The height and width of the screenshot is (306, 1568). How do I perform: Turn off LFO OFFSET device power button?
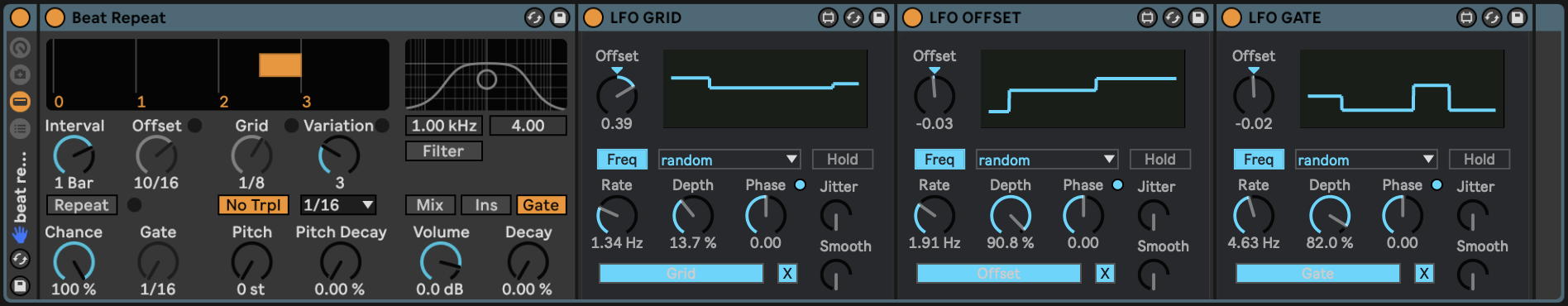[x=912, y=17]
